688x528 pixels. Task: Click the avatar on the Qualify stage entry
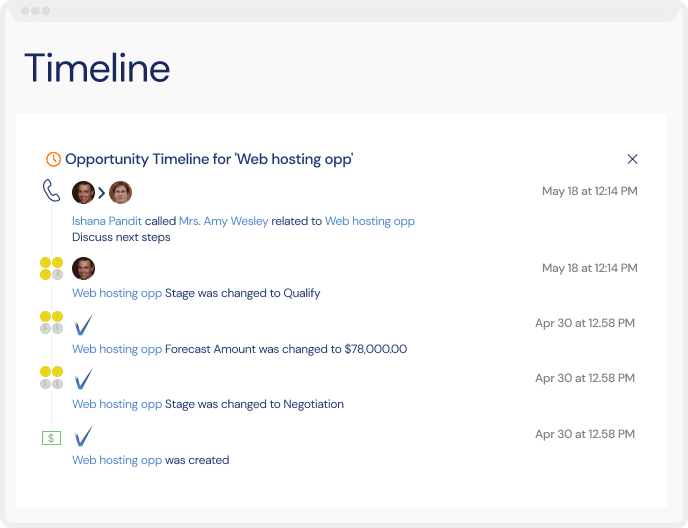click(x=83, y=268)
